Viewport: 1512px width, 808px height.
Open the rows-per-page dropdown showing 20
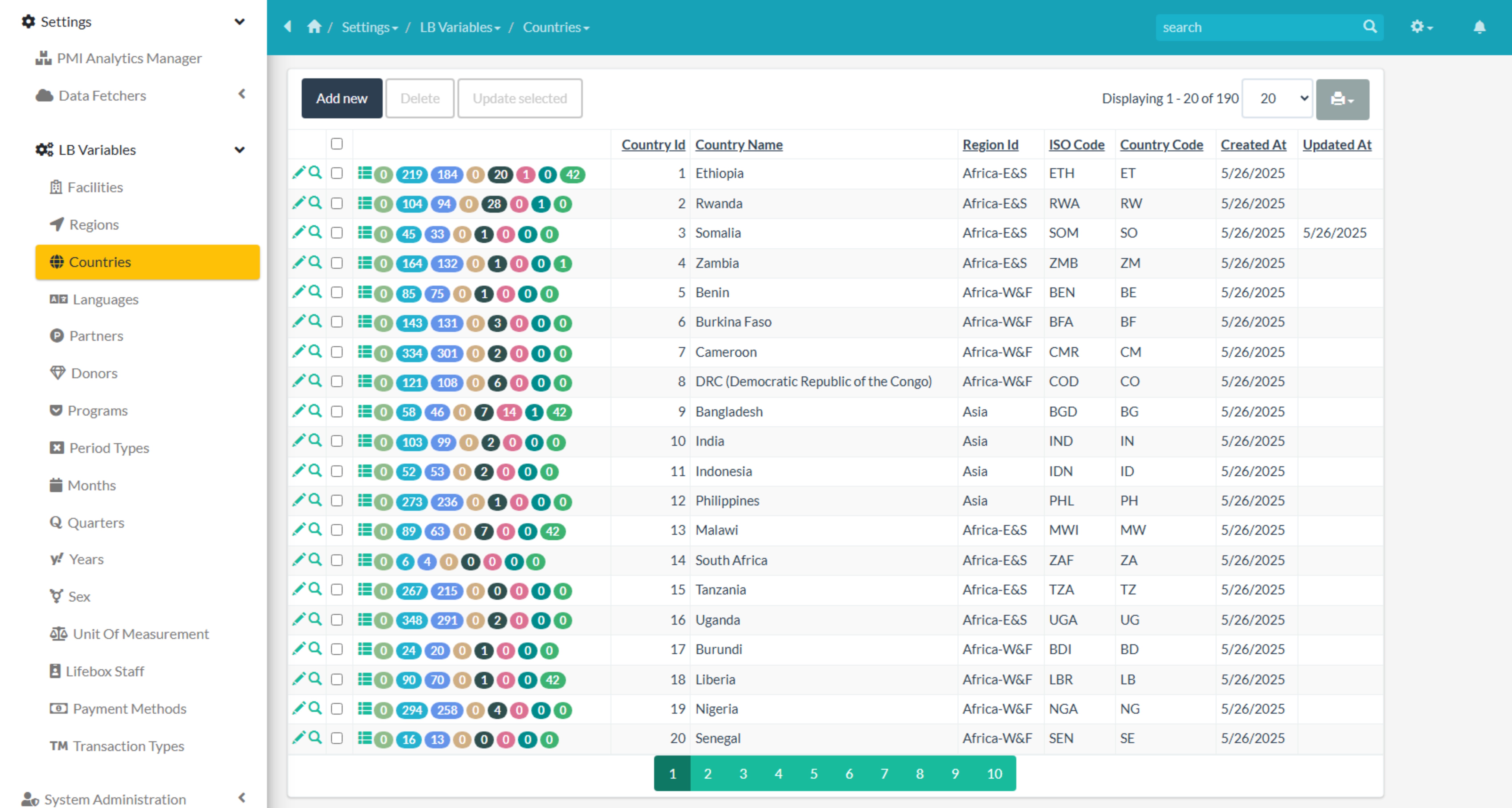pos(1277,99)
